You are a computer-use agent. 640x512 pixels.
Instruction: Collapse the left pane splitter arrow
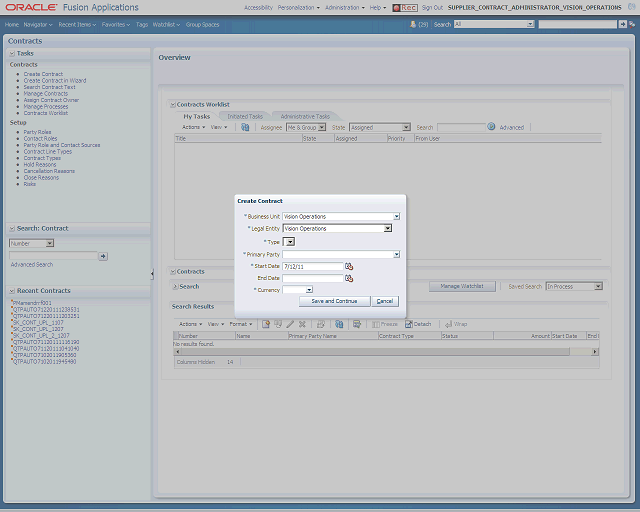tap(152, 274)
